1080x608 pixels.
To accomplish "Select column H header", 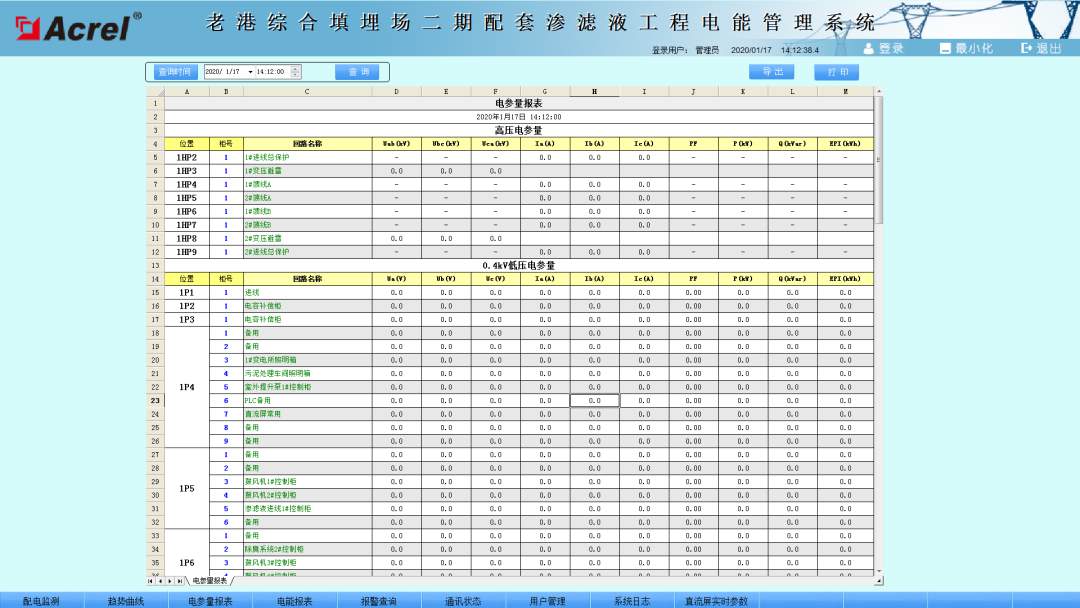I will 594,92.
